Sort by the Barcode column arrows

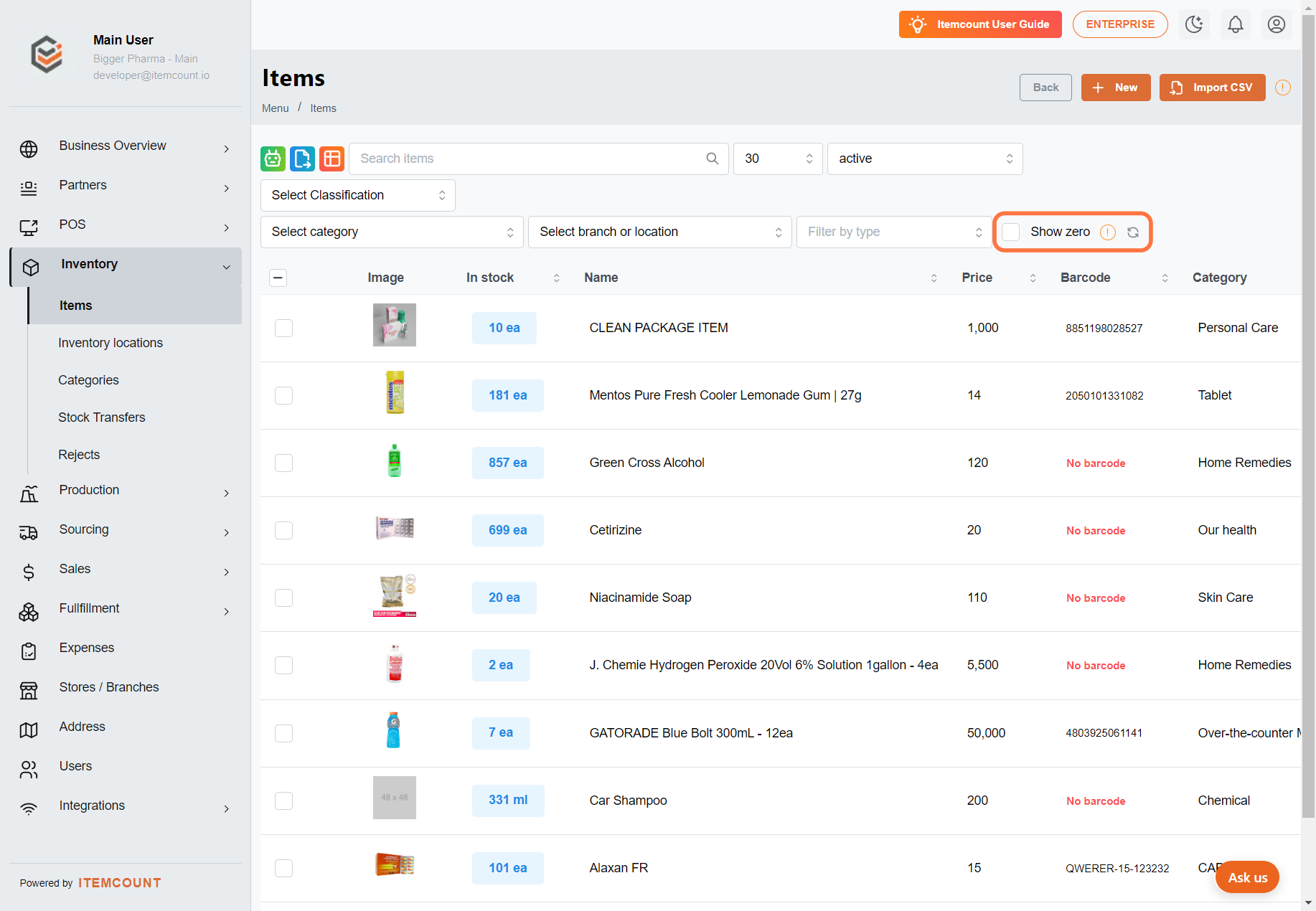(x=1165, y=278)
